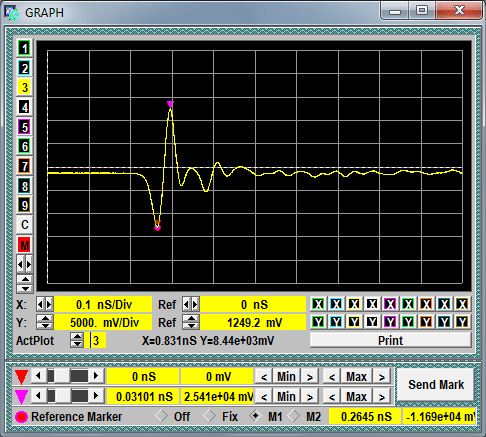Toggle first green Y axis button
The image size is (486, 437).
(x=318, y=322)
